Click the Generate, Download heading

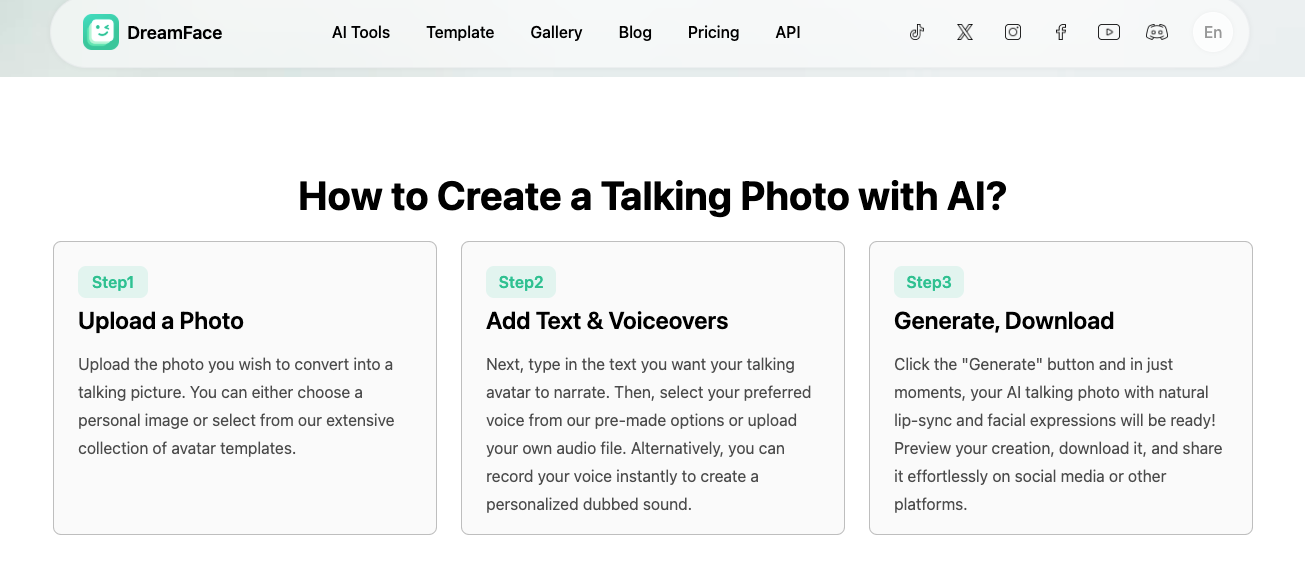coord(1003,321)
